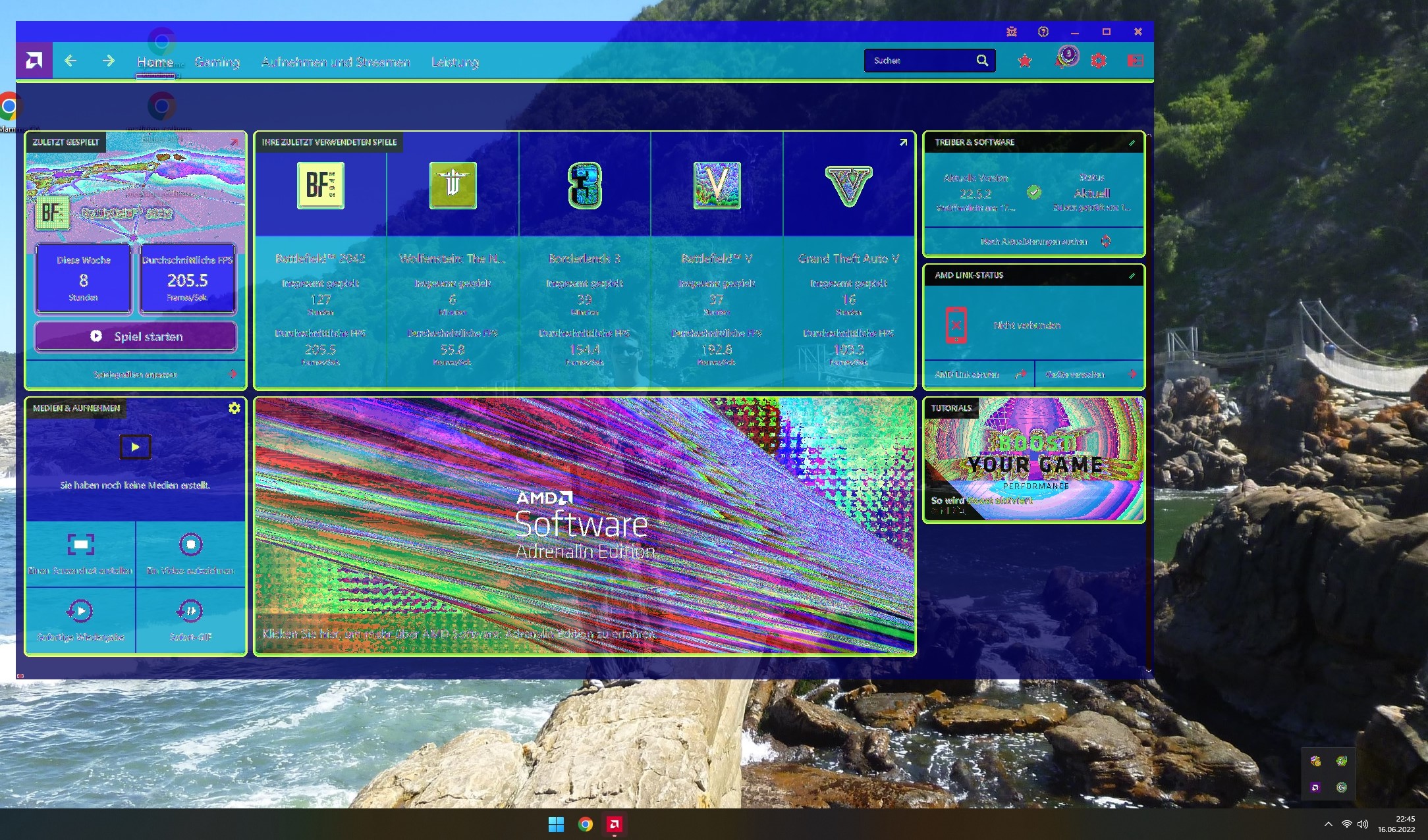The height and width of the screenshot is (840, 1428).
Task: Trigger Sofortige Wiedergabe instant replay
Action: click(80, 611)
